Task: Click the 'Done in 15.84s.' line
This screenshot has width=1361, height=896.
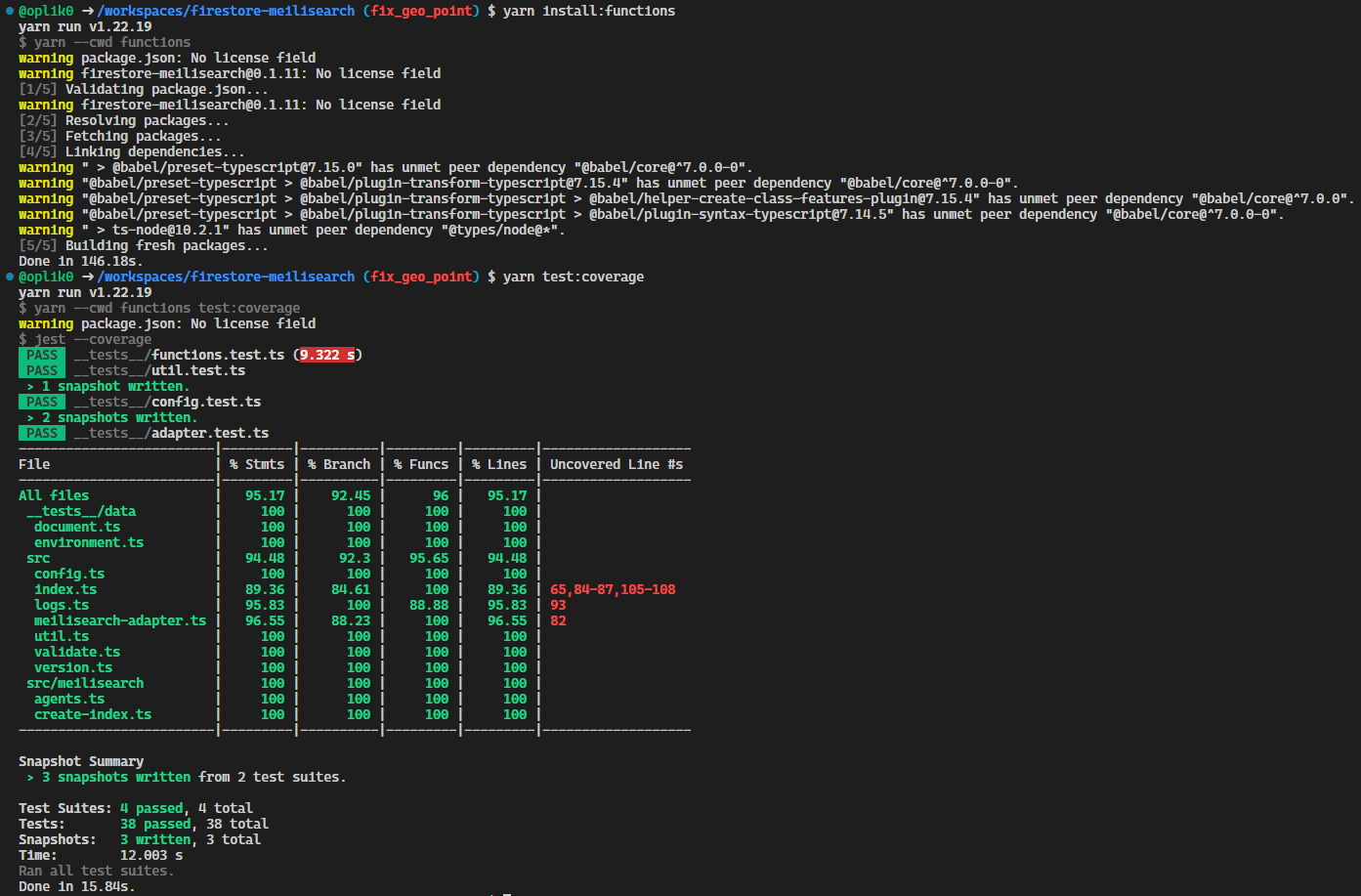Action: [x=77, y=886]
